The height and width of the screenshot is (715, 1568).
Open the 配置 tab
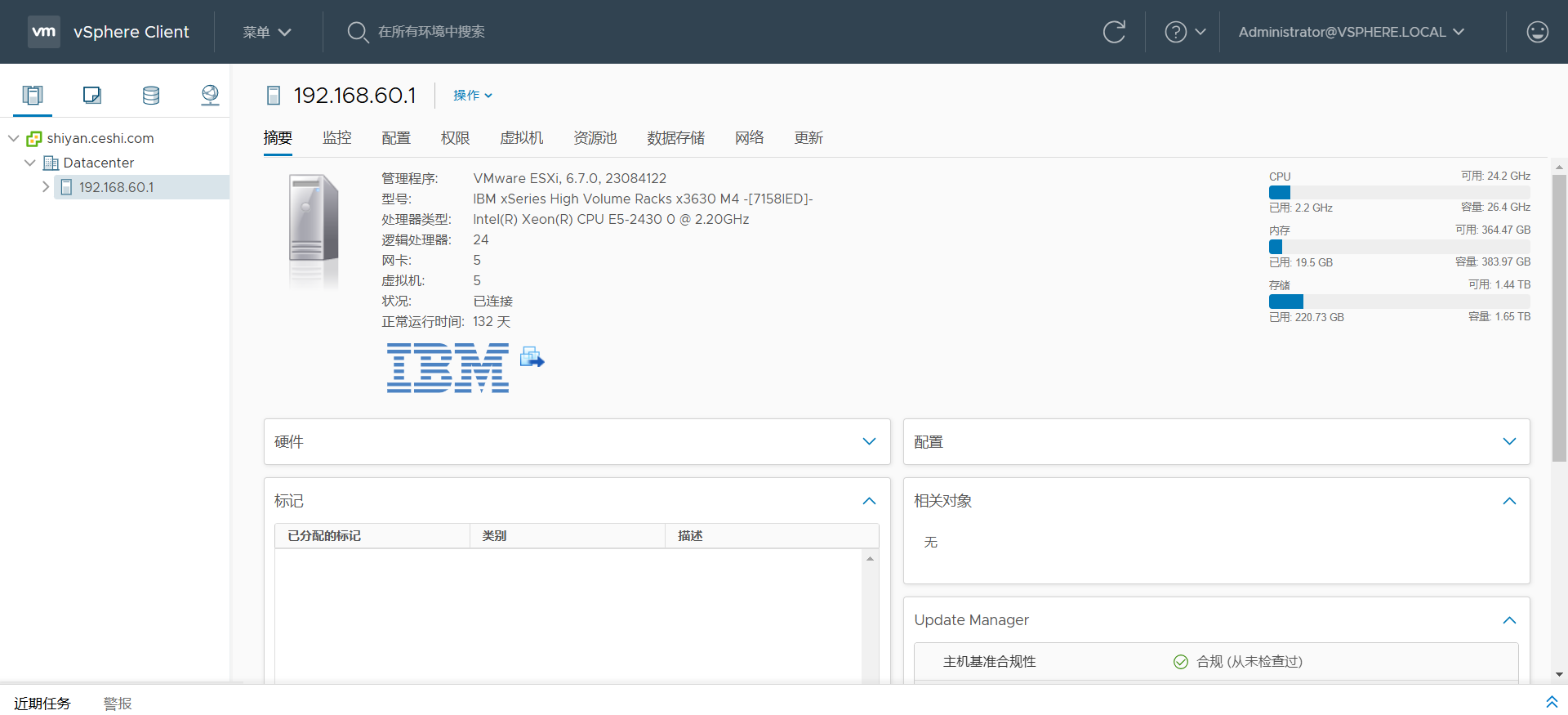pyautogui.click(x=396, y=138)
